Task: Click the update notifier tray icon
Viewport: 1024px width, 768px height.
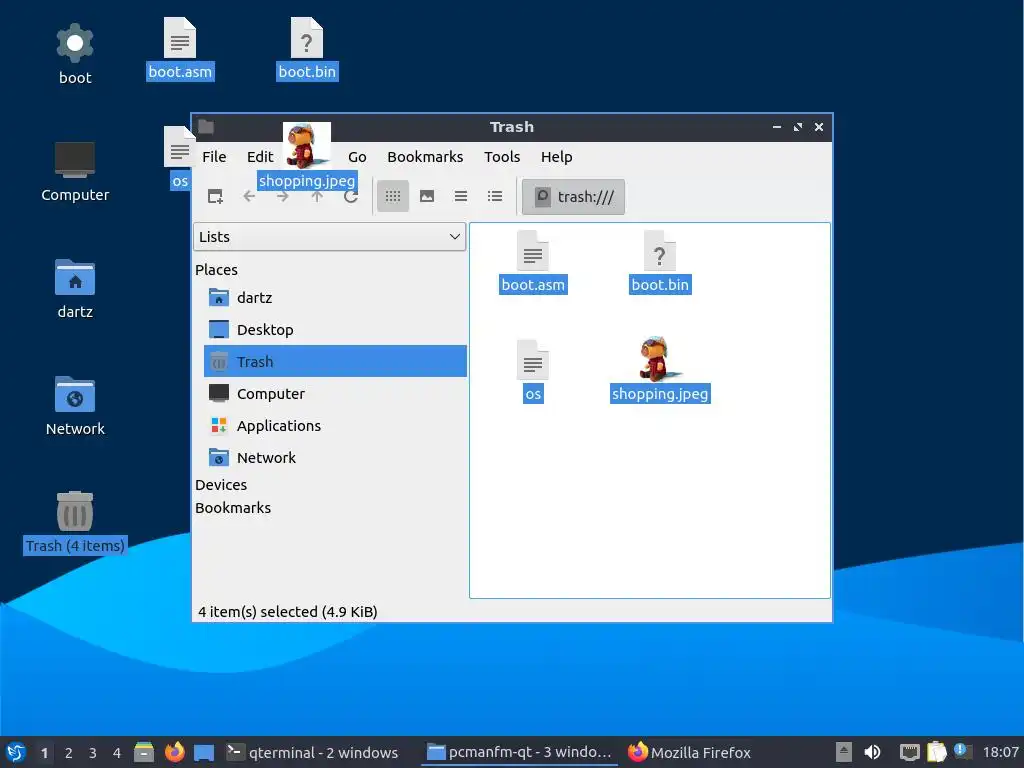Action: 963,751
